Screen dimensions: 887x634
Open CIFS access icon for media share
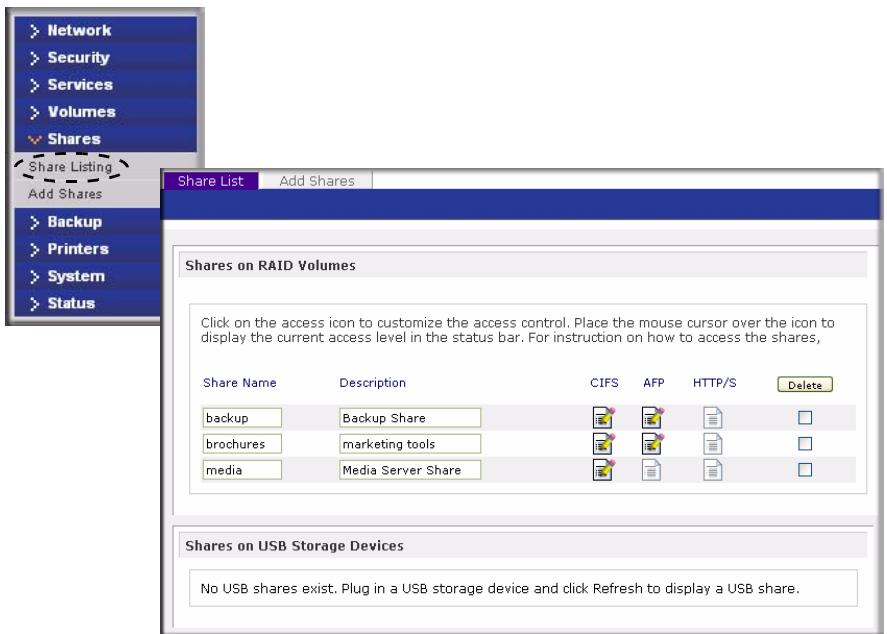tap(604, 469)
